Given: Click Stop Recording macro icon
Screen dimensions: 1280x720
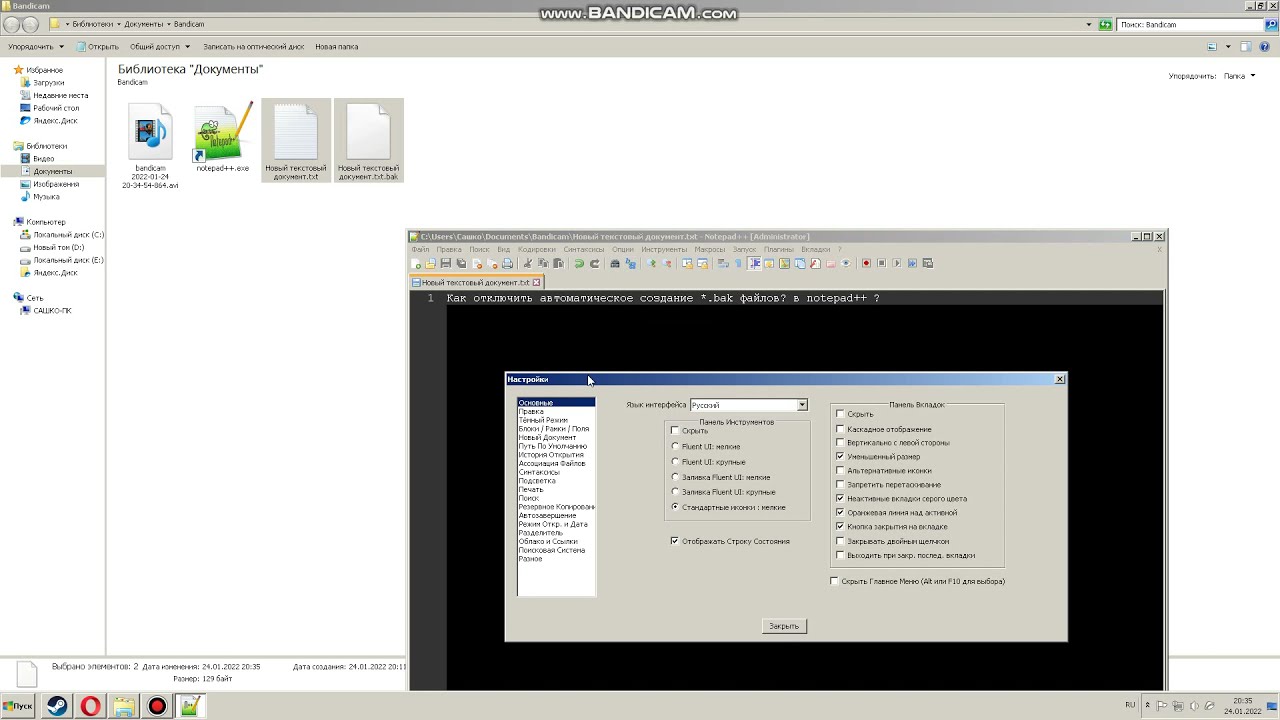Looking at the screenshot, I should coord(881,263).
